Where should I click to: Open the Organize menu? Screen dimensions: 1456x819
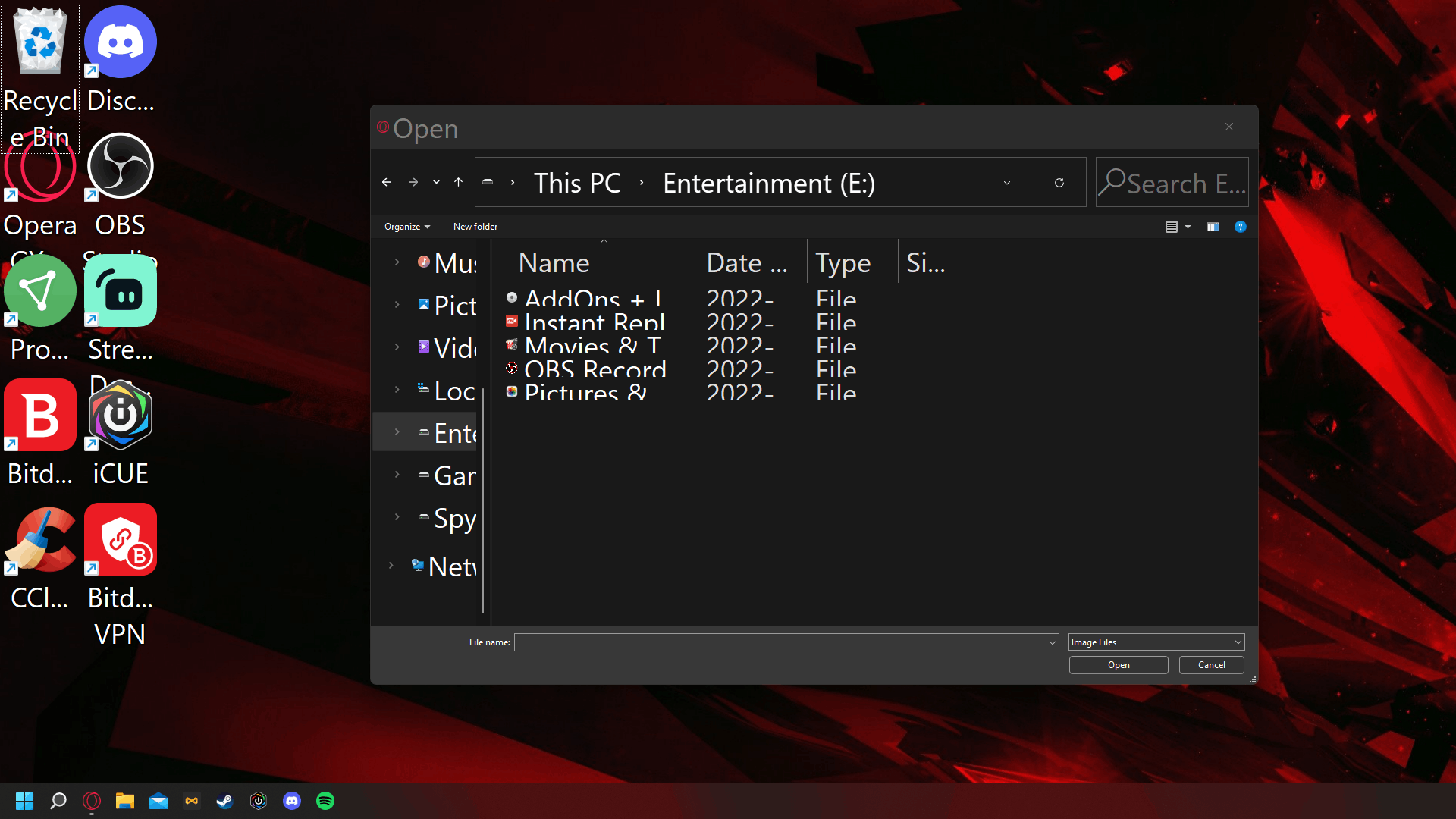[x=406, y=227]
